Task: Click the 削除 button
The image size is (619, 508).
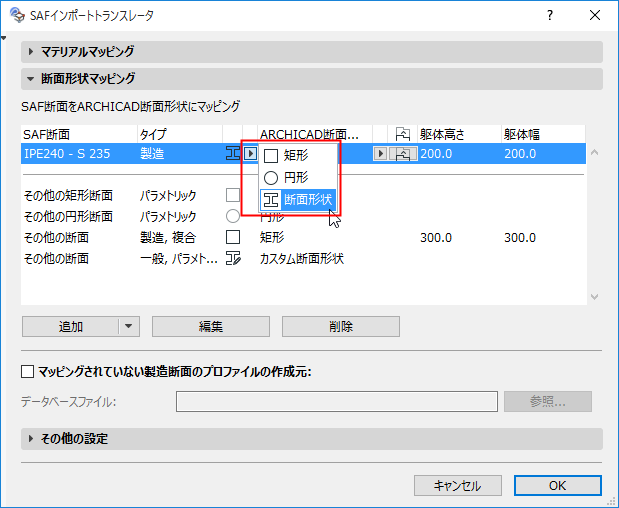Action: [x=341, y=326]
